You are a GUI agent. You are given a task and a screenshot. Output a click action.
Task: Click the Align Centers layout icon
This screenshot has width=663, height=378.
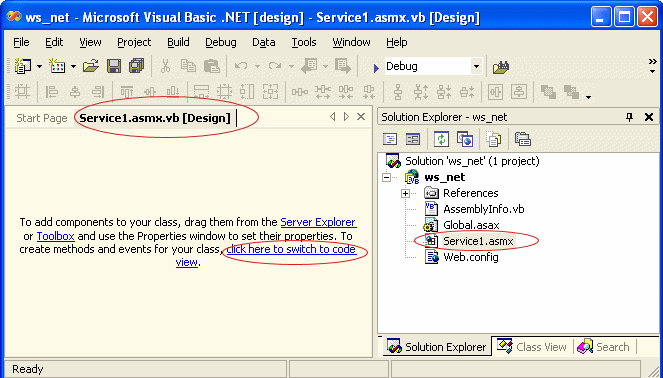click(75, 91)
